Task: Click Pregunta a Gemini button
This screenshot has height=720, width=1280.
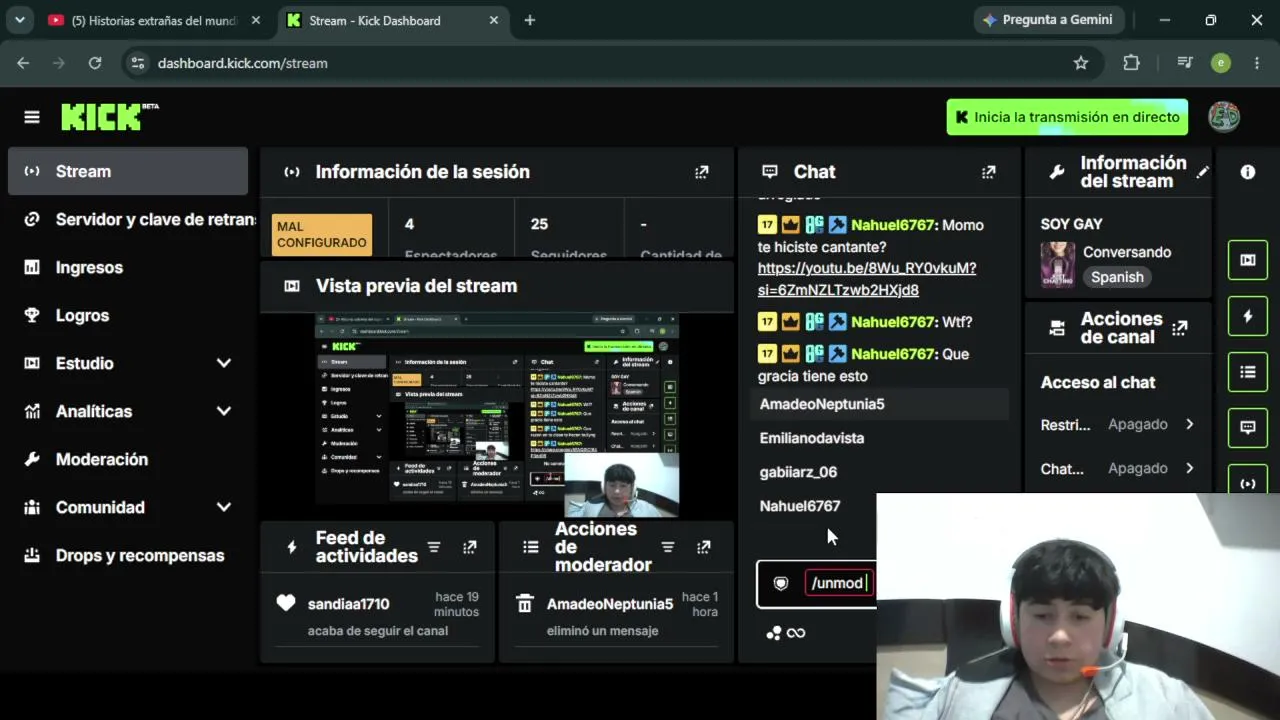Action: coord(1048,20)
